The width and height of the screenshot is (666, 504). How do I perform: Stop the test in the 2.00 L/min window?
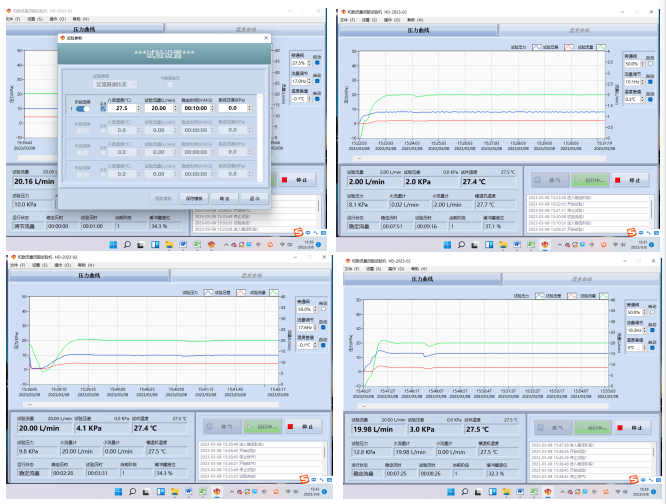click(630, 180)
